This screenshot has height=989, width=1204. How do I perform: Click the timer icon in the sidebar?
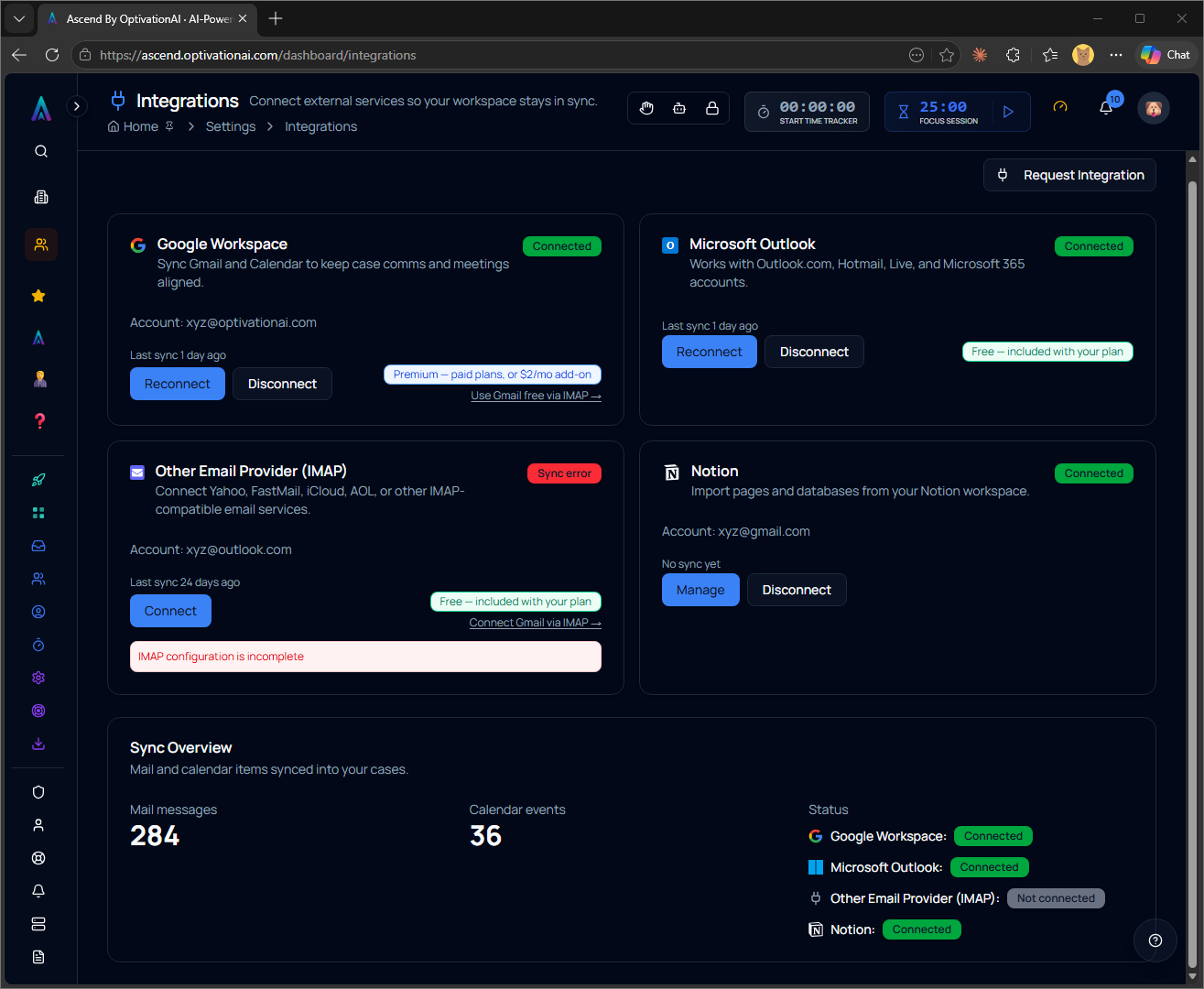click(x=38, y=644)
